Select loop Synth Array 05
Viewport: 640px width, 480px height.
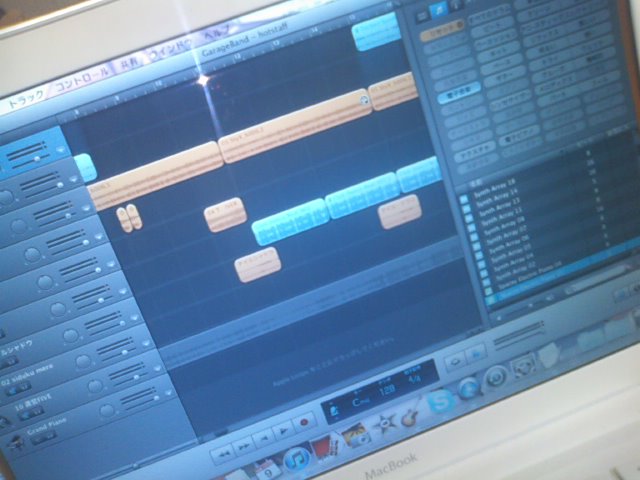coord(511,253)
